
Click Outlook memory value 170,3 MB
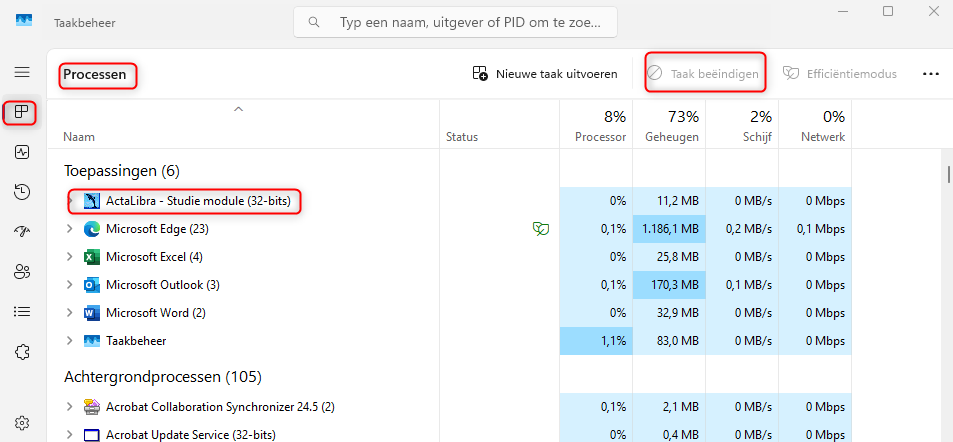tap(669, 285)
